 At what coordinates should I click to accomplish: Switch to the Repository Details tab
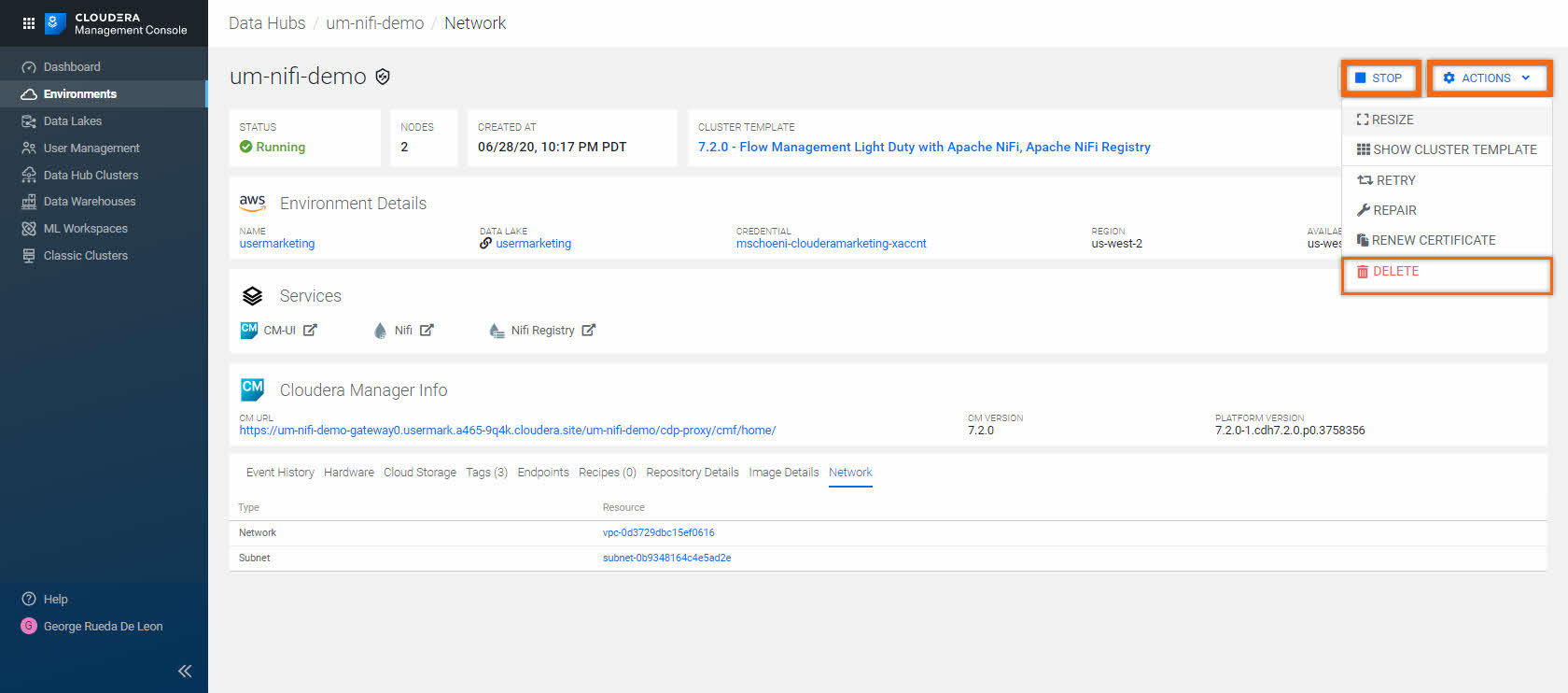[x=693, y=473]
